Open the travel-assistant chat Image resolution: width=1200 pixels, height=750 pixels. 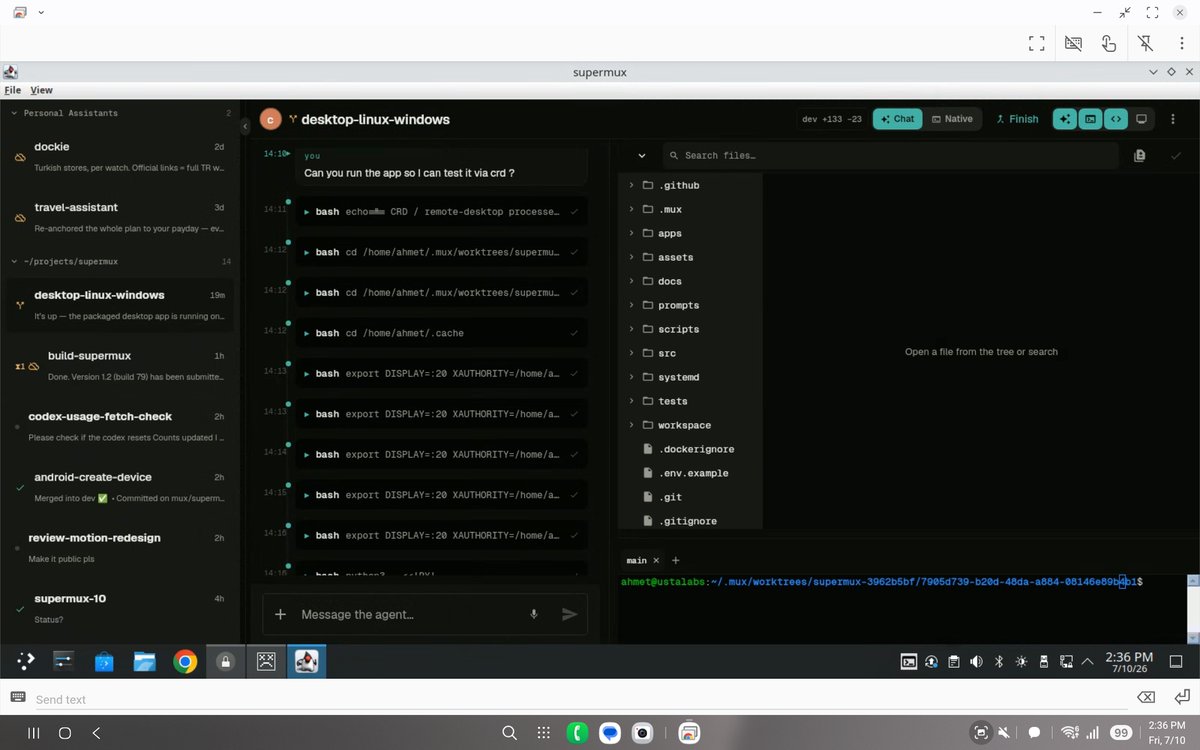[120, 217]
